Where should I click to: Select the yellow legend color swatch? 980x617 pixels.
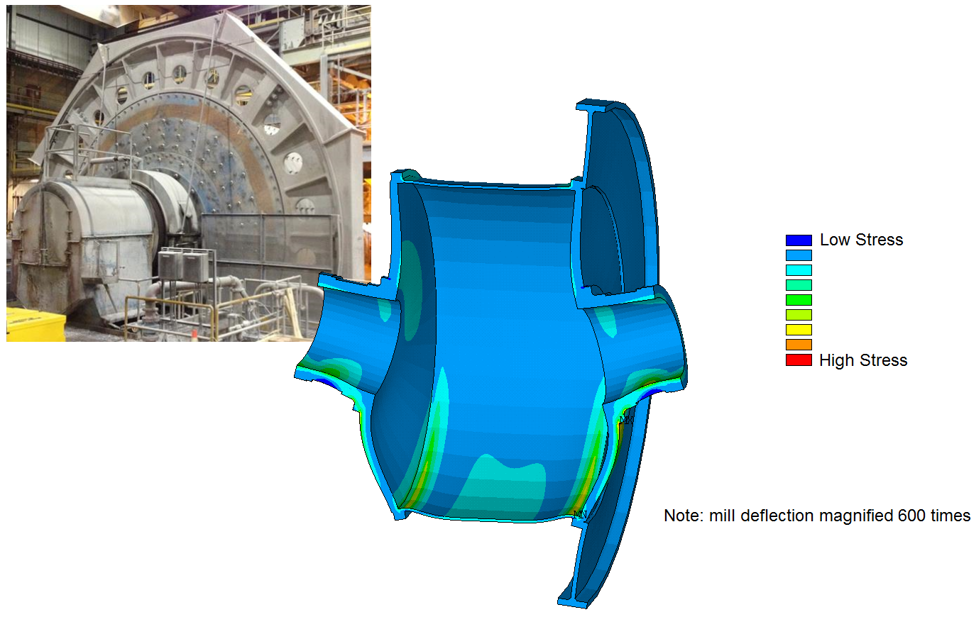[x=798, y=330]
